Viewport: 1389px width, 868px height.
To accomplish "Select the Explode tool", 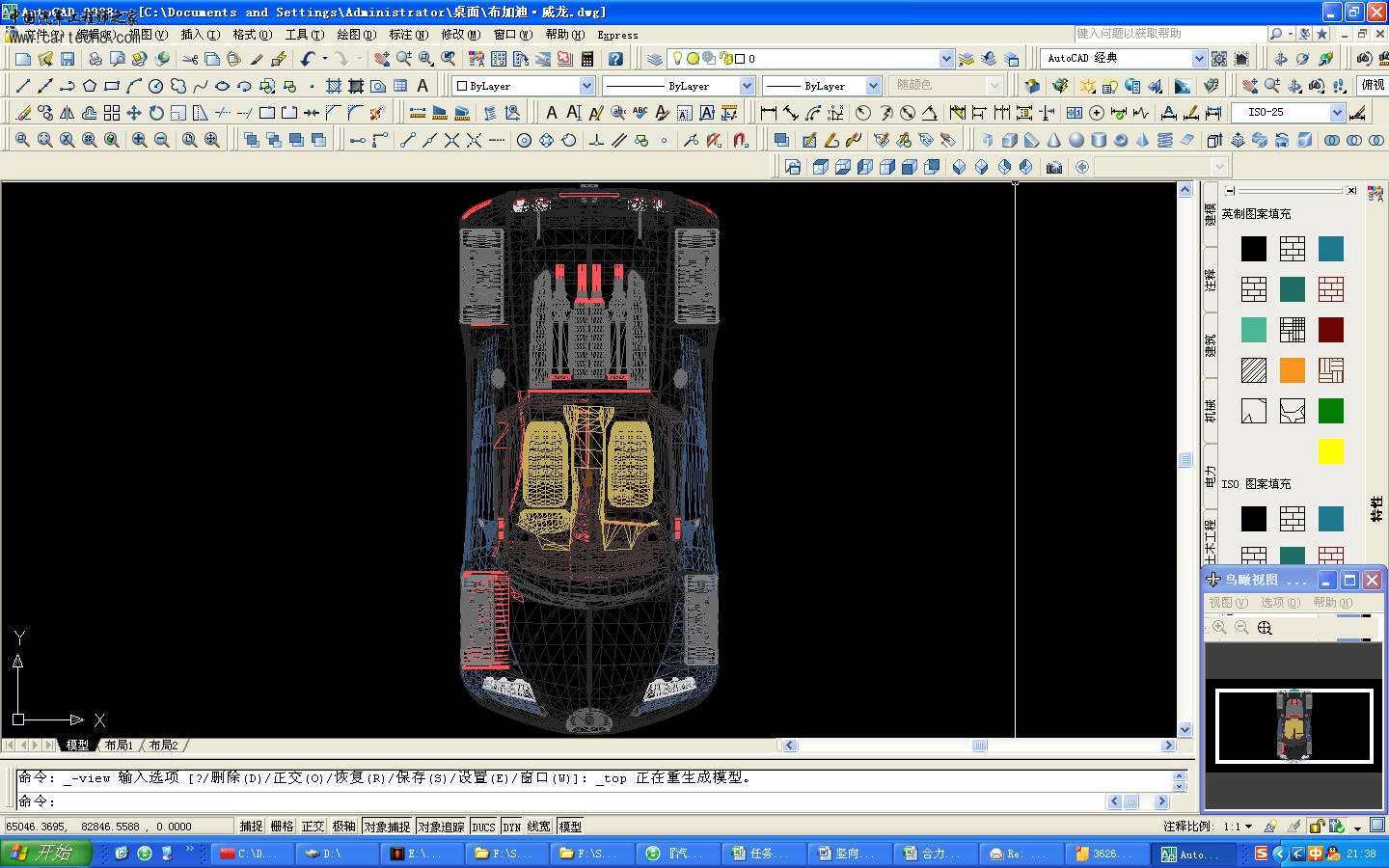I will pyautogui.click(x=377, y=113).
